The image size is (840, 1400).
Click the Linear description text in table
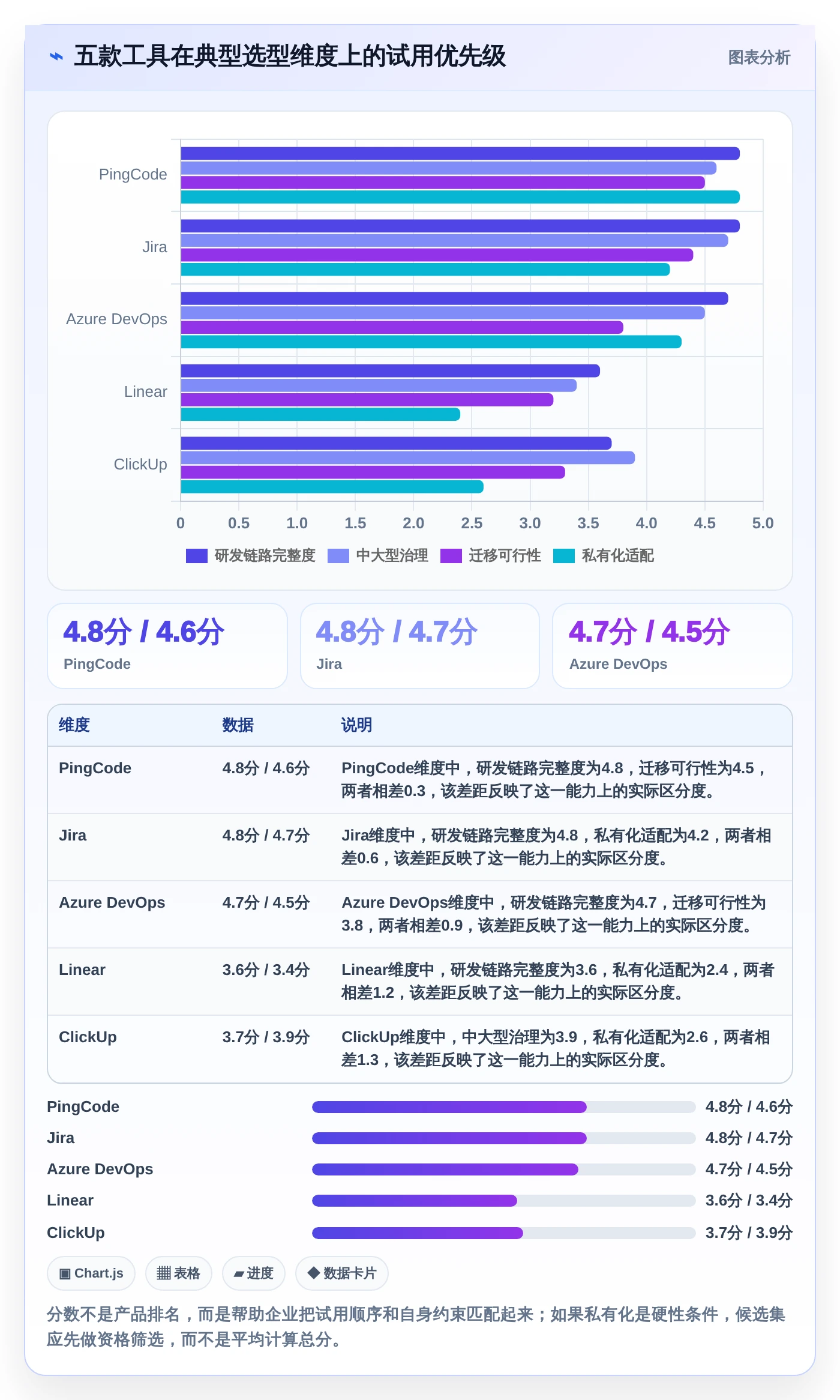coord(557,982)
